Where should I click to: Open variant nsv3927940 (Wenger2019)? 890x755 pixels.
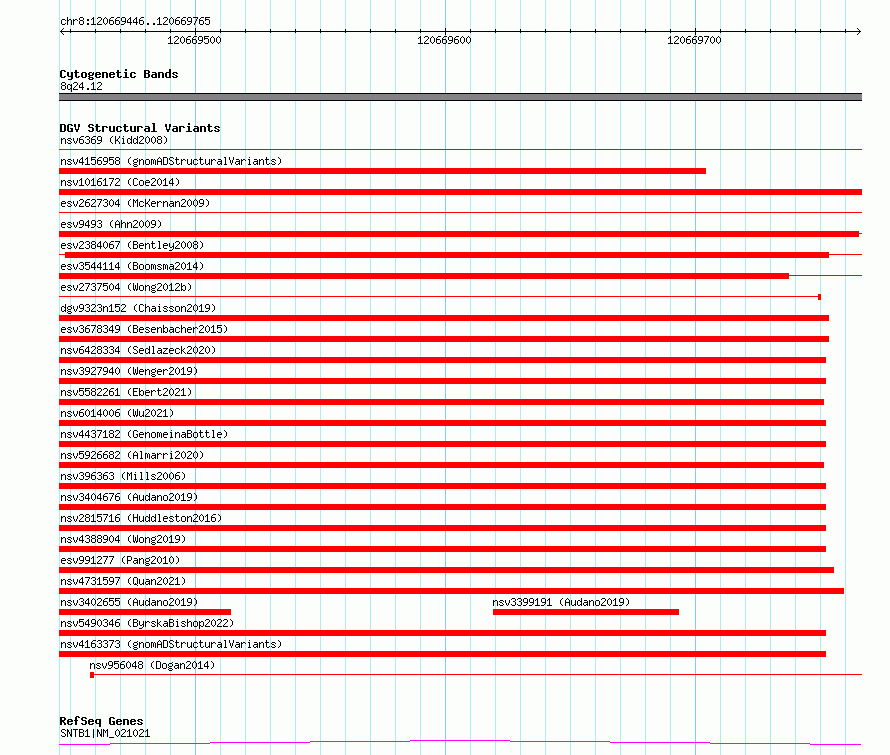click(129, 371)
